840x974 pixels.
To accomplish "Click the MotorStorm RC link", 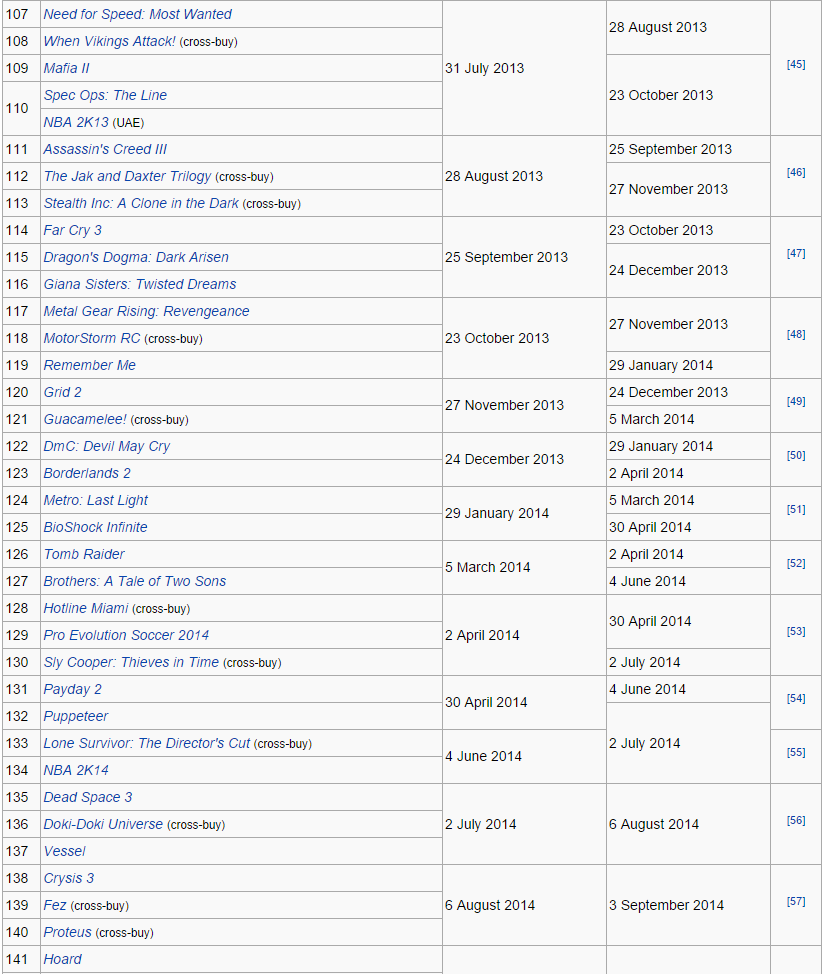I will (92, 339).
